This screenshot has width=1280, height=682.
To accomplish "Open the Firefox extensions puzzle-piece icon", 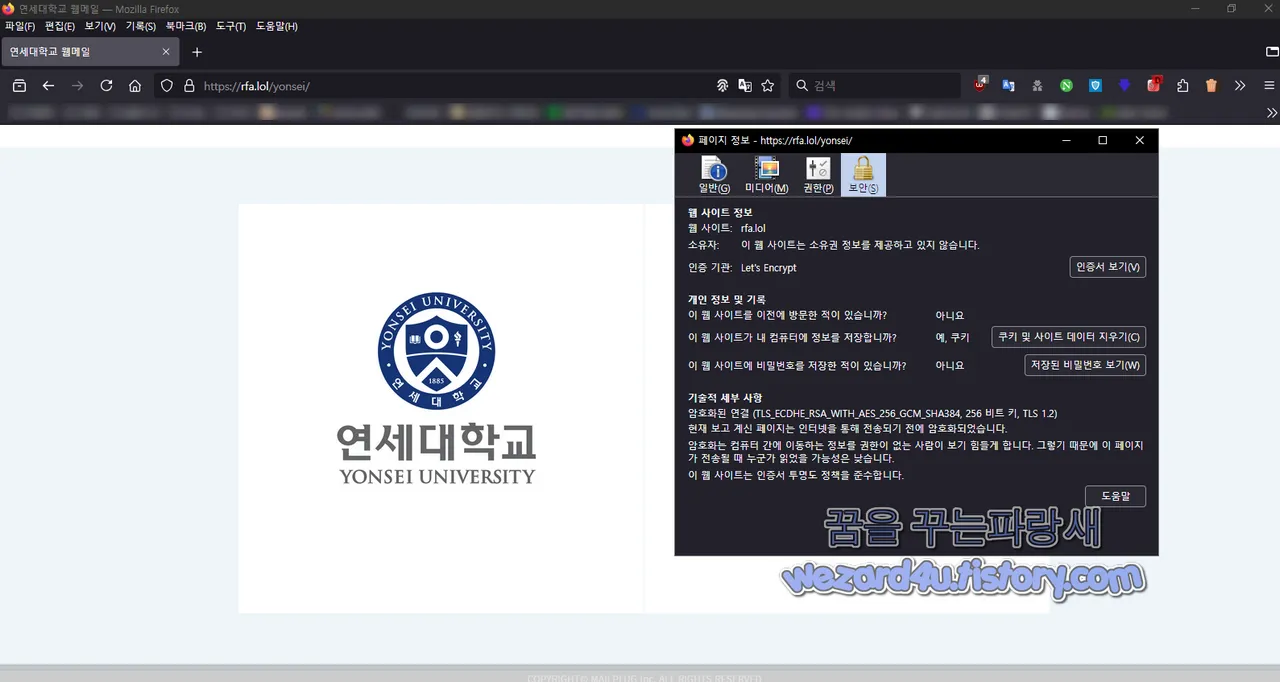I will (x=1183, y=86).
